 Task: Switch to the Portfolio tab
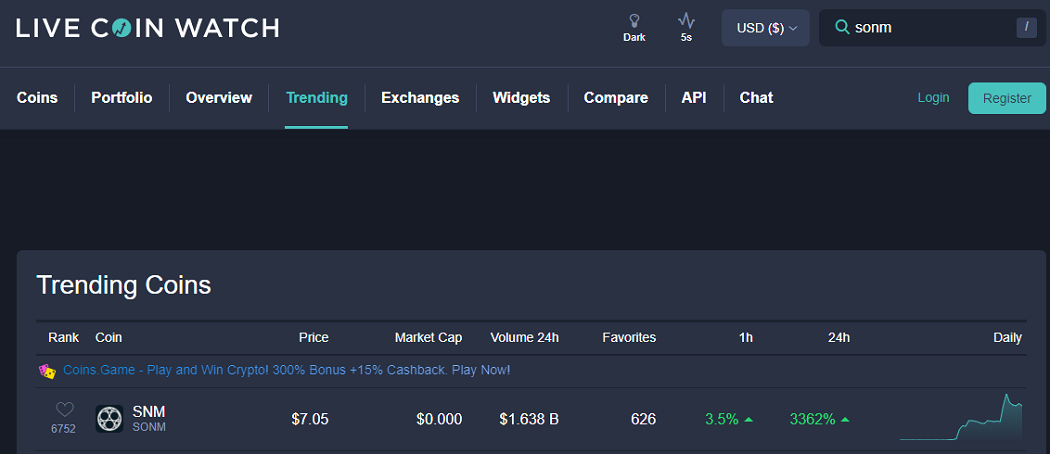coord(122,98)
